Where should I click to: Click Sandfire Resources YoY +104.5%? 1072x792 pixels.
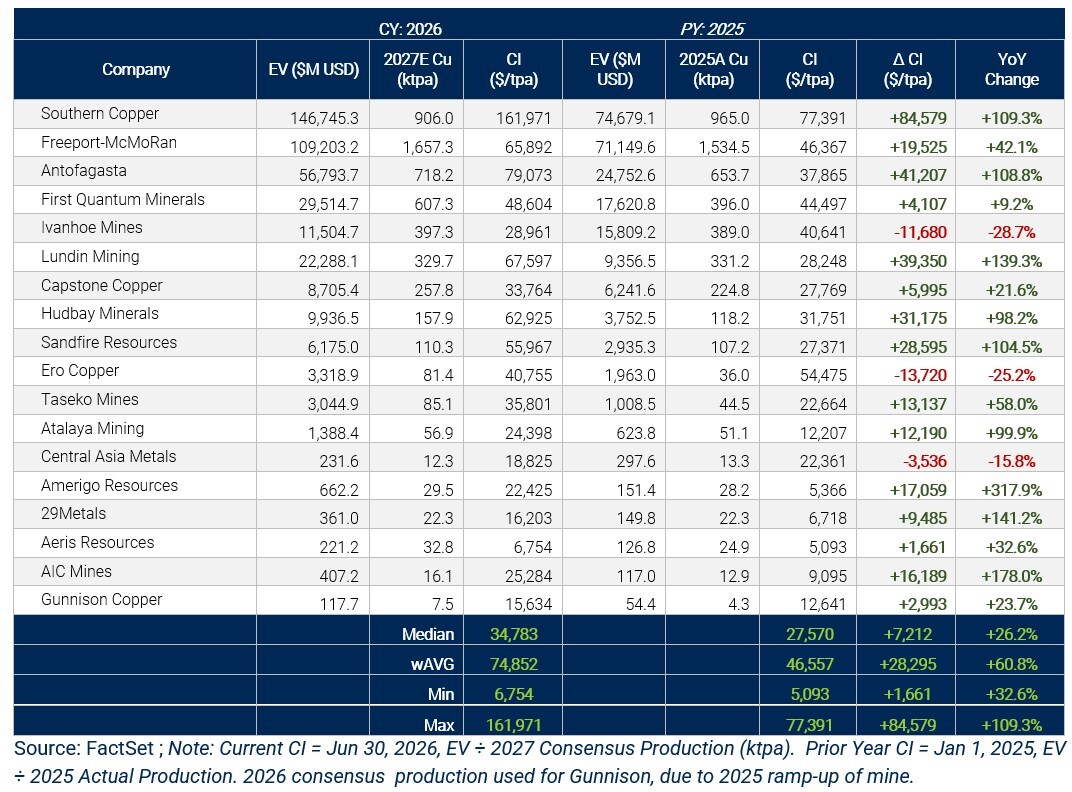pyautogui.click(x=1012, y=347)
